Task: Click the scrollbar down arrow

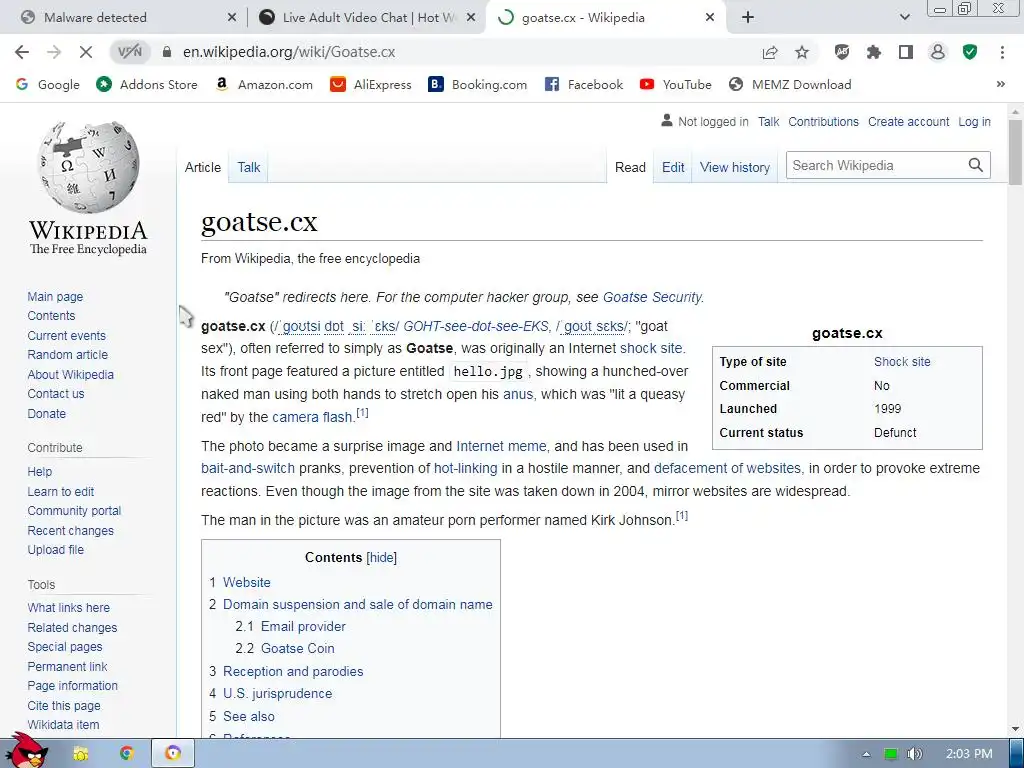Action: [x=1015, y=729]
